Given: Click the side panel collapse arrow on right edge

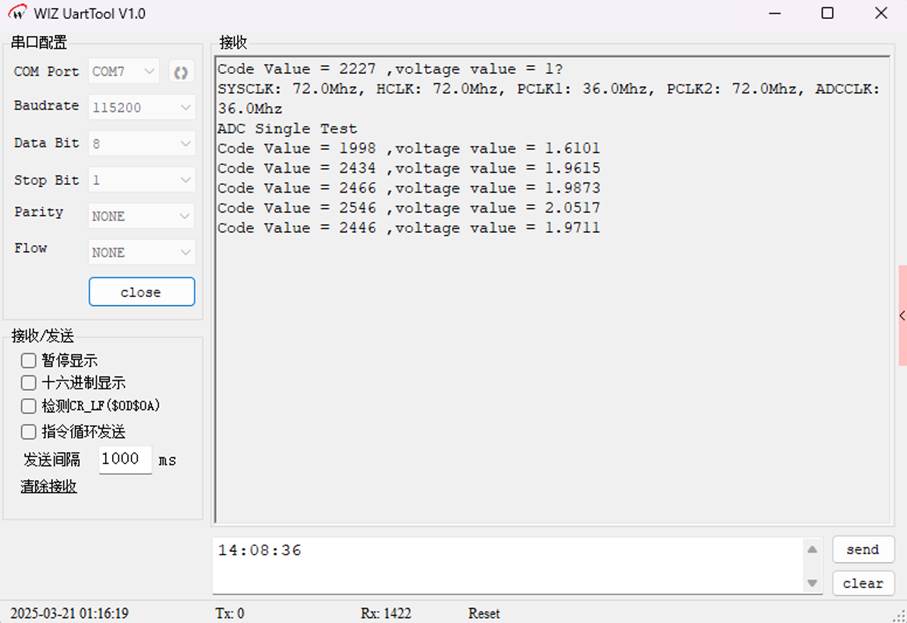Looking at the screenshot, I should (x=902, y=316).
